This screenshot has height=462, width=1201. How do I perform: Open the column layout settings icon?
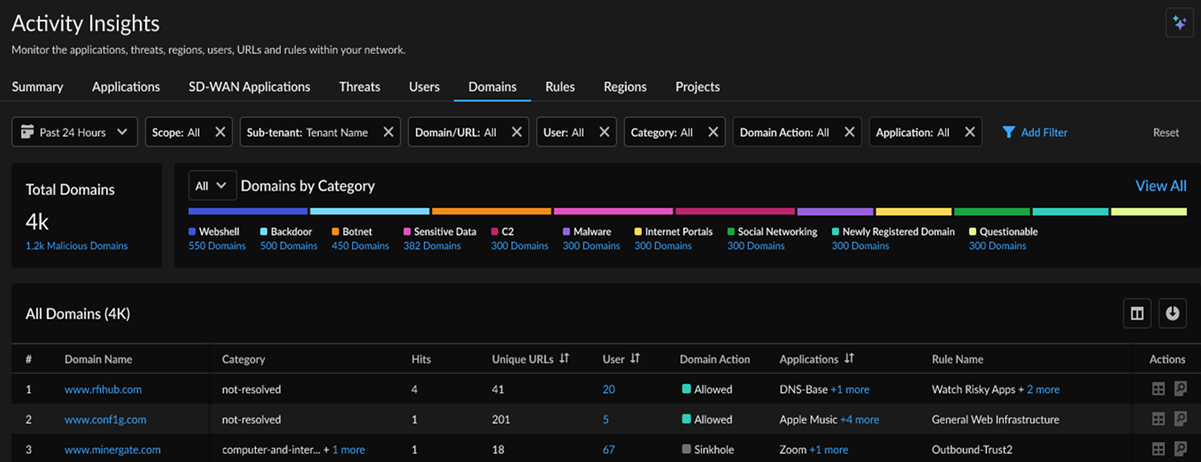(x=1137, y=314)
